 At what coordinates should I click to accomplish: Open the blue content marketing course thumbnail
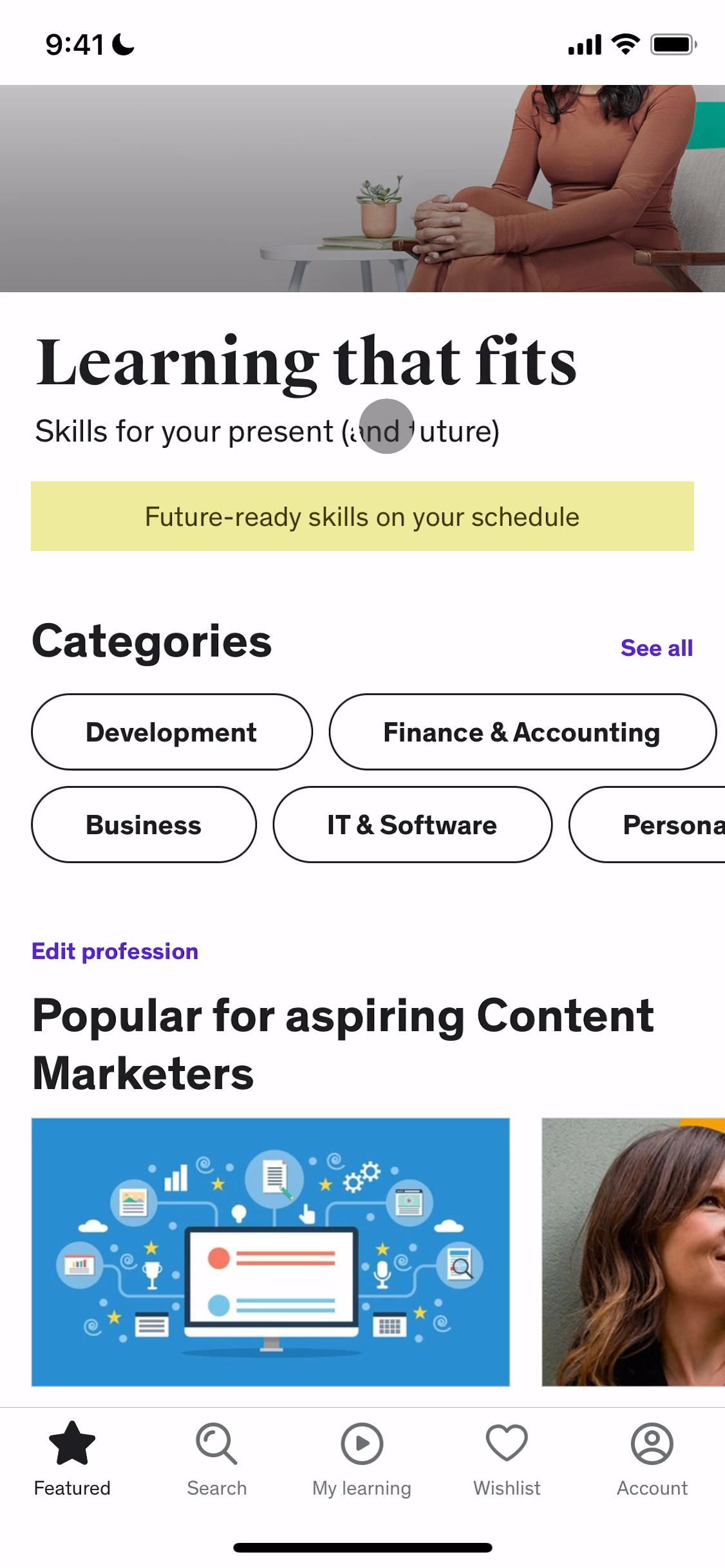270,1251
